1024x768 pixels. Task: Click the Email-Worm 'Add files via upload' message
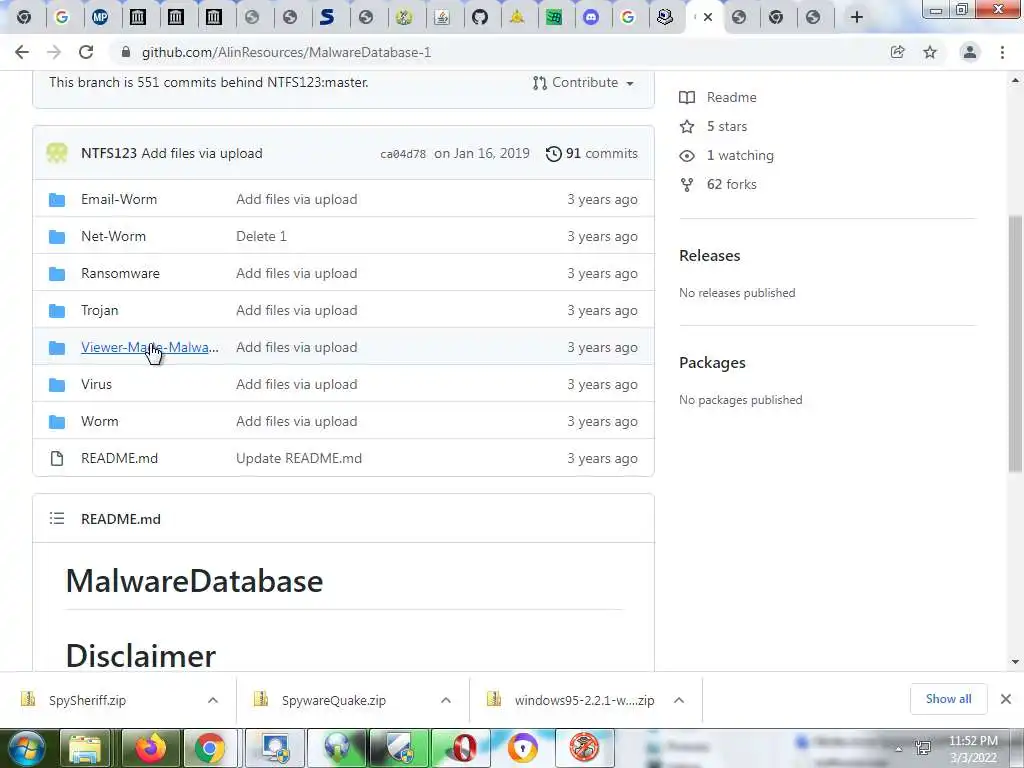[x=296, y=199]
